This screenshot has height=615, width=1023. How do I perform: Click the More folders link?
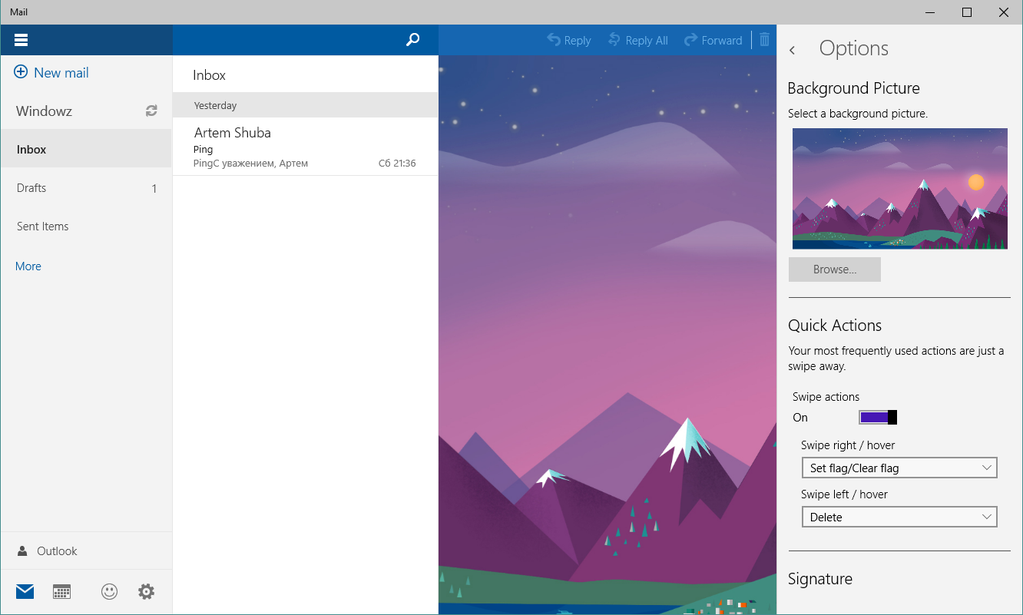[x=28, y=266]
